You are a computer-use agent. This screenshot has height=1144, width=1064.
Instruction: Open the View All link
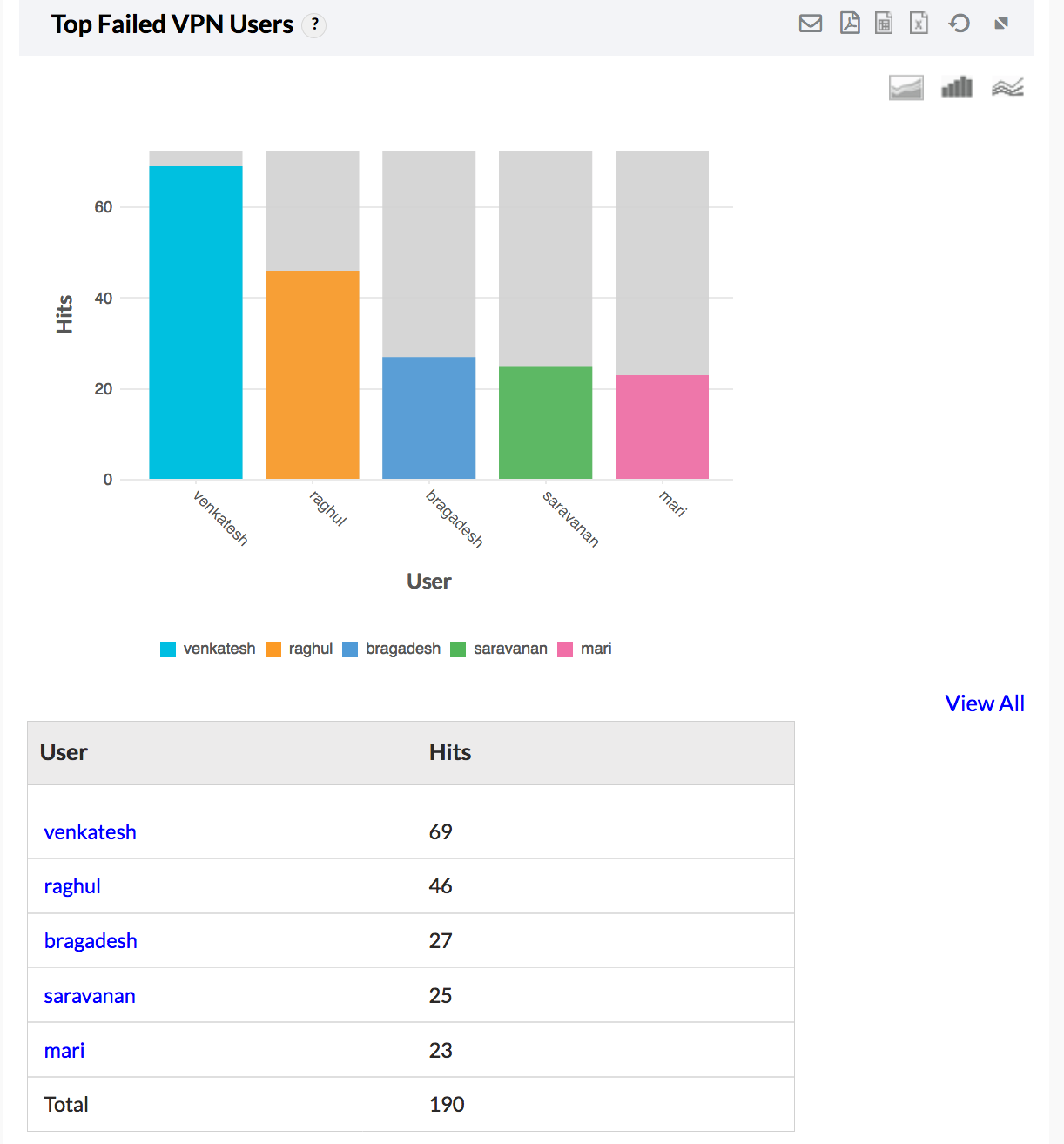click(984, 703)
